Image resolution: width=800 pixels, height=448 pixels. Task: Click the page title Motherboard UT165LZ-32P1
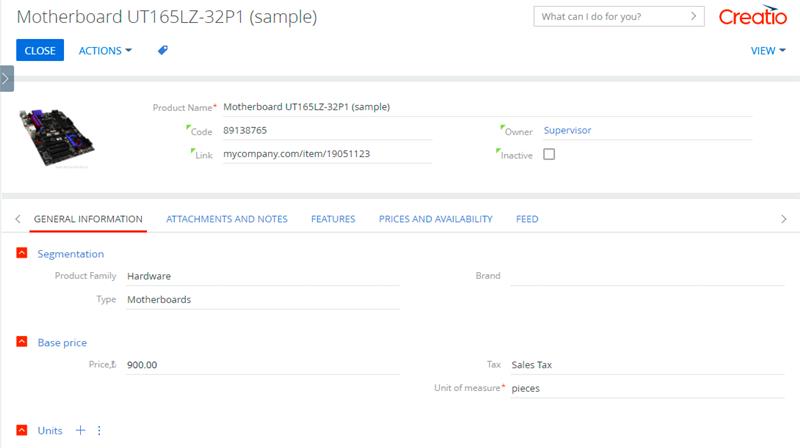(x=167, y=17)
